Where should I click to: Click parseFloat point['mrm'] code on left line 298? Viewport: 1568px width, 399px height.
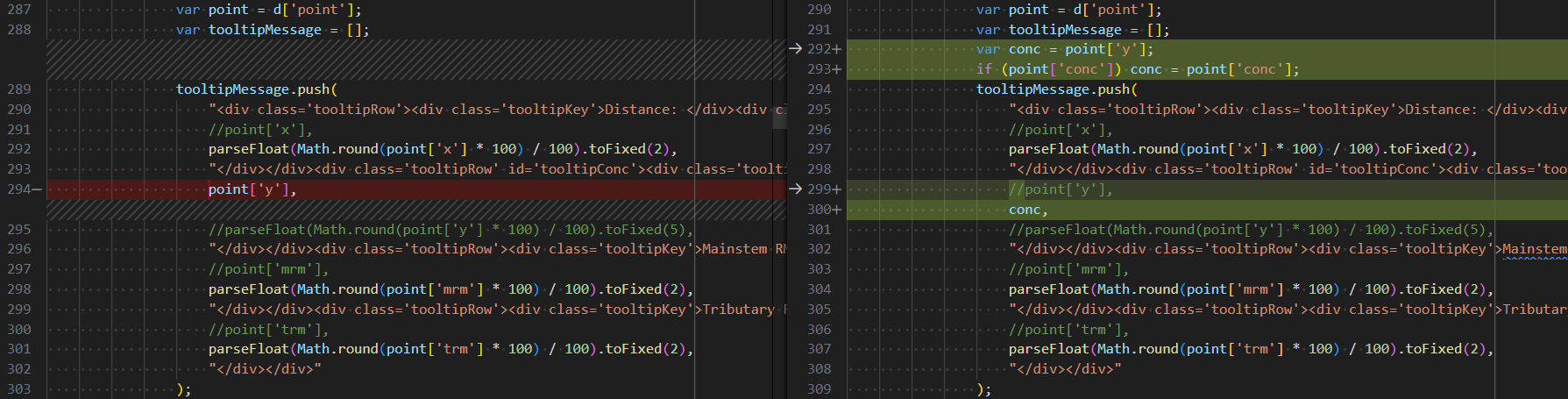coord(451,289)
